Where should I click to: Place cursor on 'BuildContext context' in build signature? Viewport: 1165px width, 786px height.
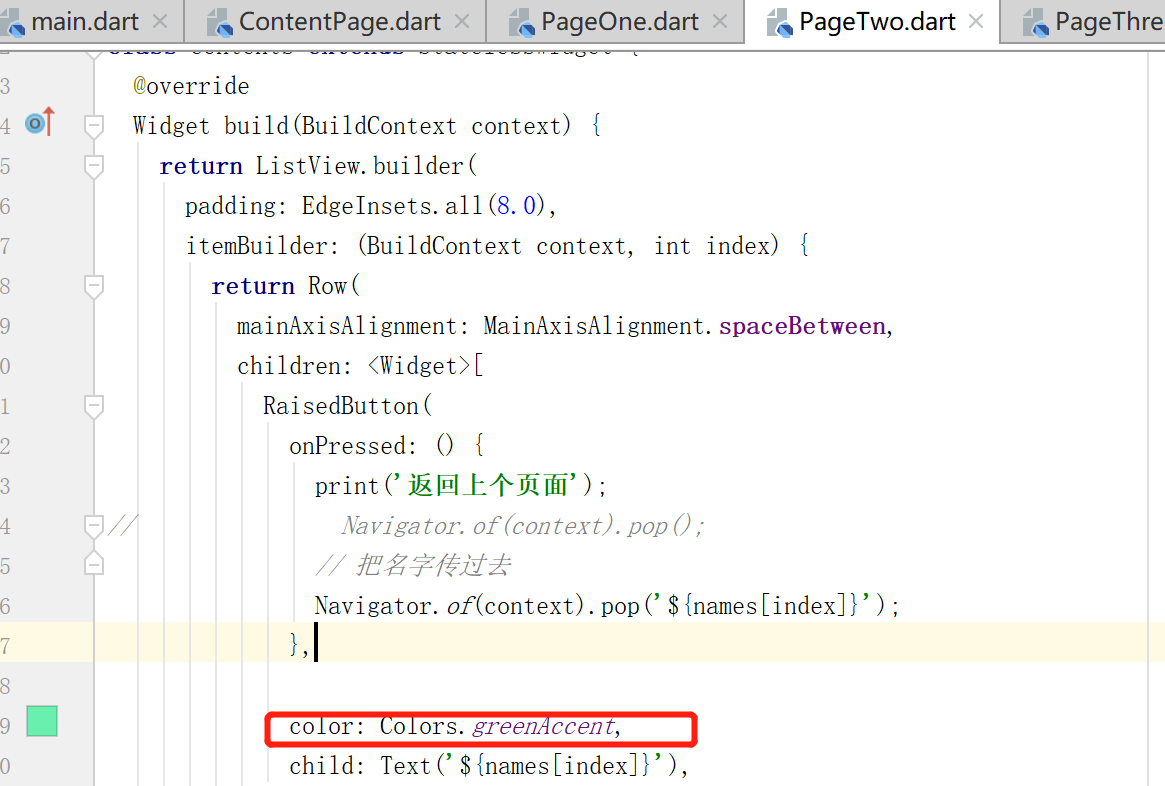[x=437, y=126]
